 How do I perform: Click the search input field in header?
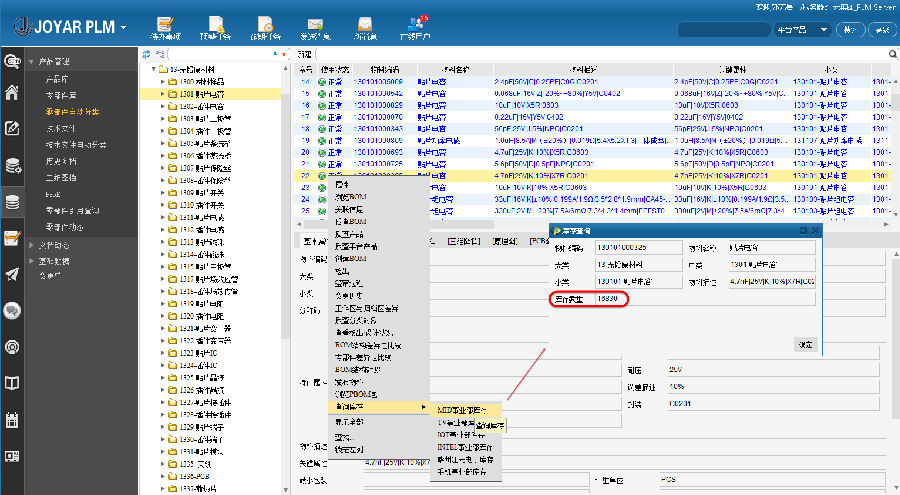coord(722,29)
